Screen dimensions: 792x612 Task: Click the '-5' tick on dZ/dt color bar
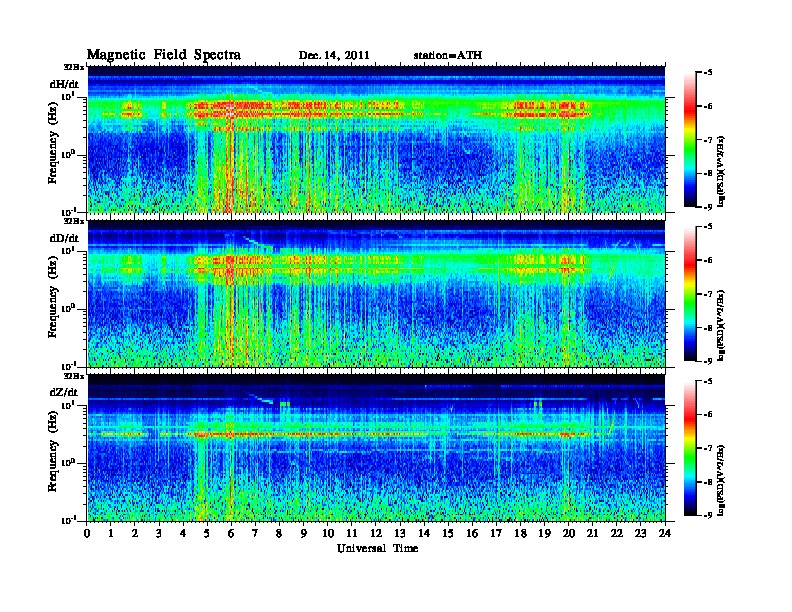point(707,381)
